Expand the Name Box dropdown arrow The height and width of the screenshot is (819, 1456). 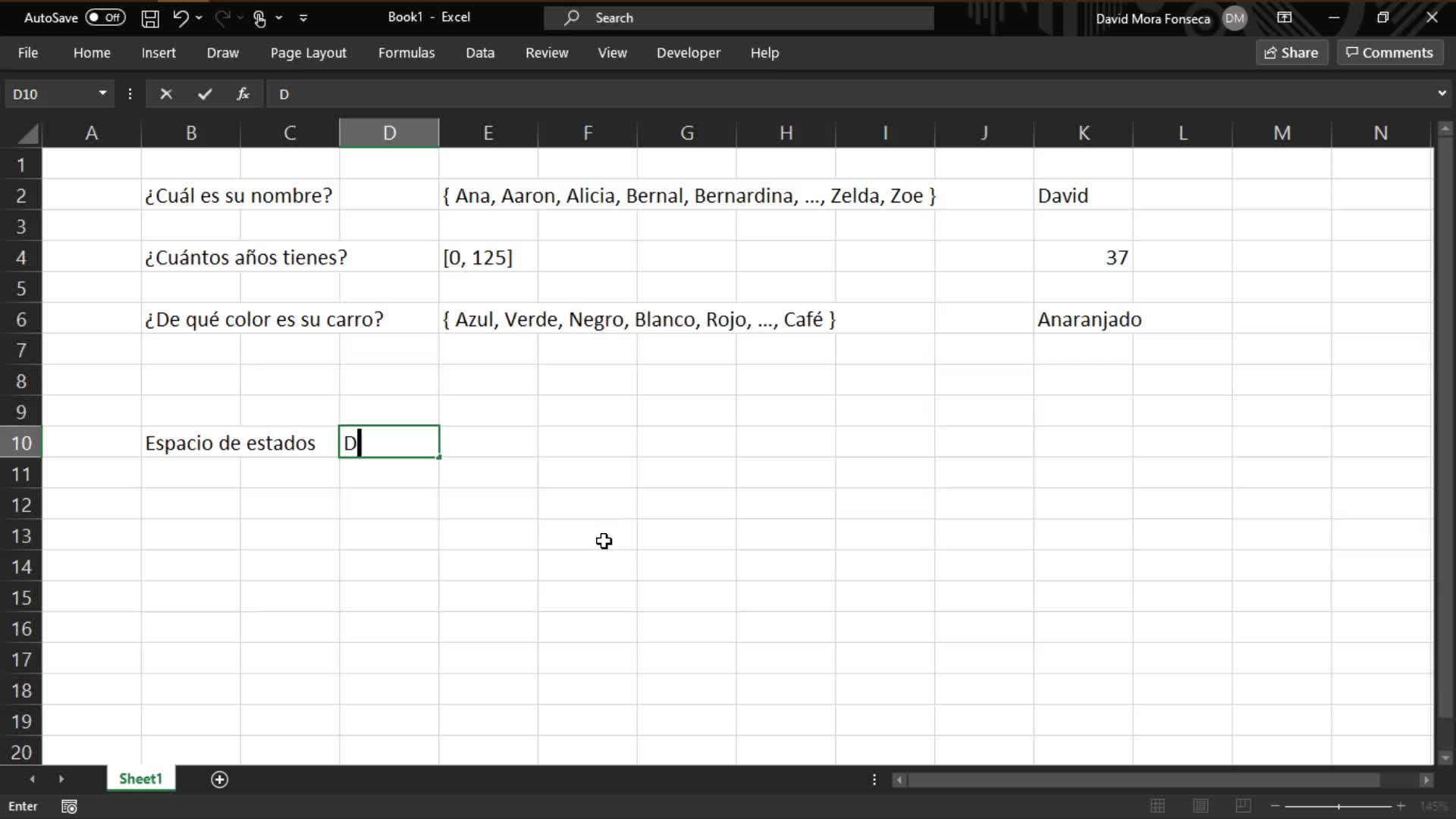pyautogui.click(x=102, y=93)
